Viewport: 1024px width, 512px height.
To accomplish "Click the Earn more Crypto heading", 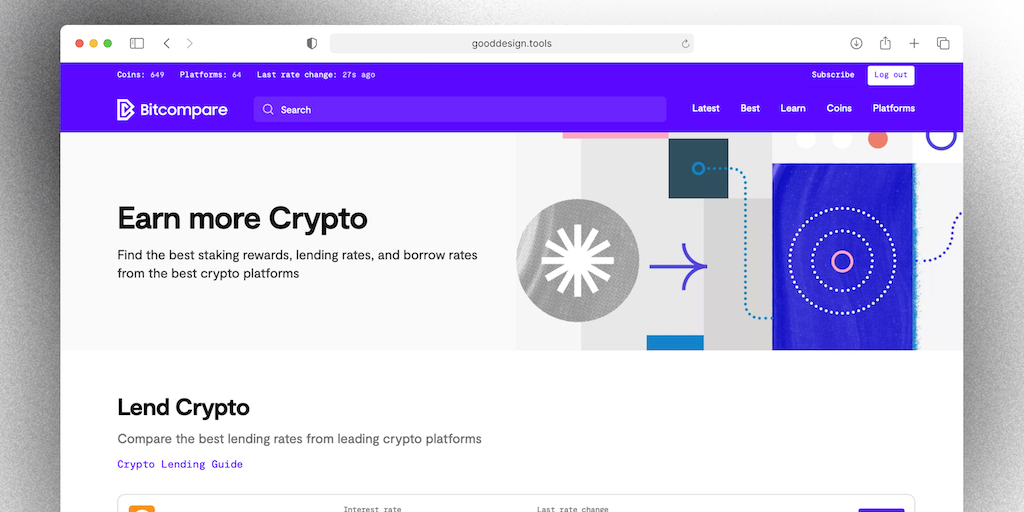I will pos(242,219).
